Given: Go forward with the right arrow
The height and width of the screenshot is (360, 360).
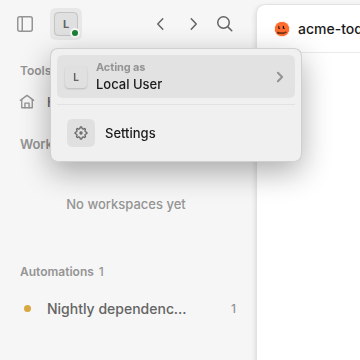Looking at the screenshot, I should pos(193,24).
